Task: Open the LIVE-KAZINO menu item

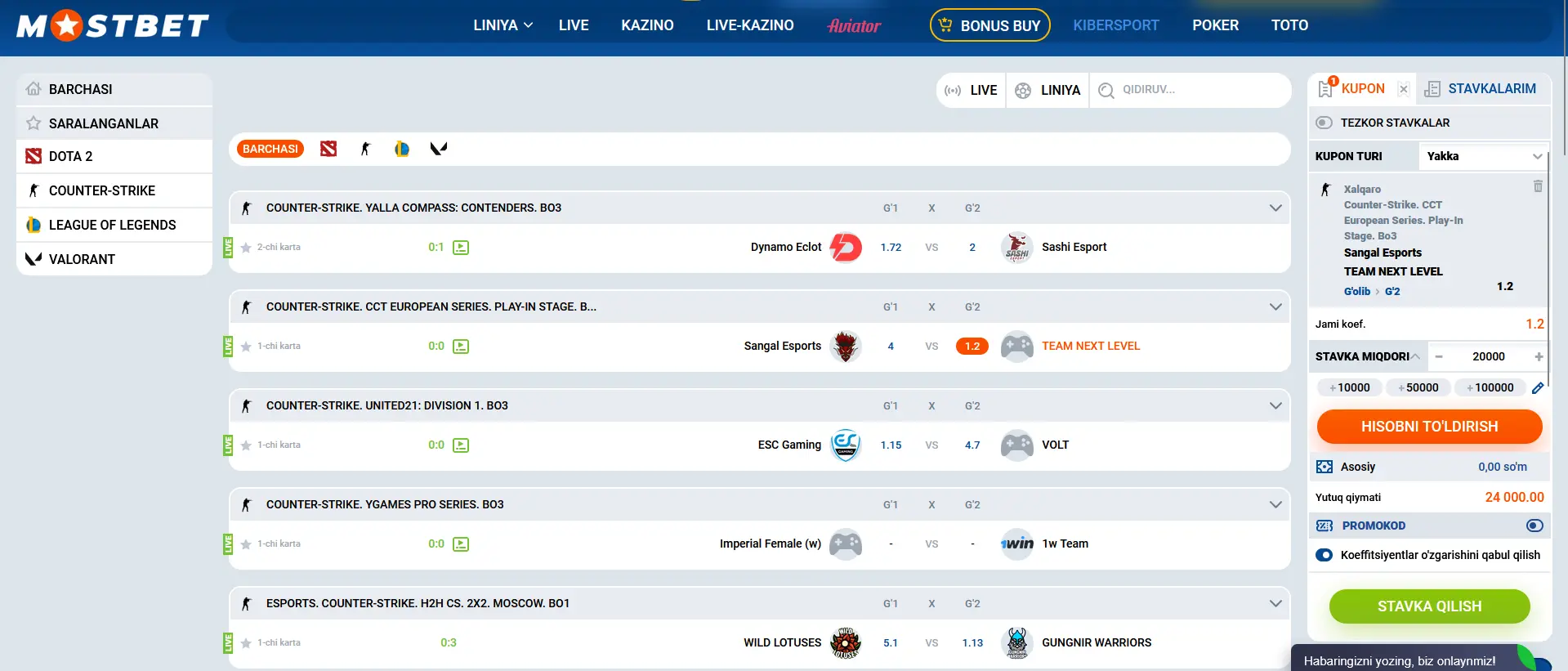Action: pos(750,25)
